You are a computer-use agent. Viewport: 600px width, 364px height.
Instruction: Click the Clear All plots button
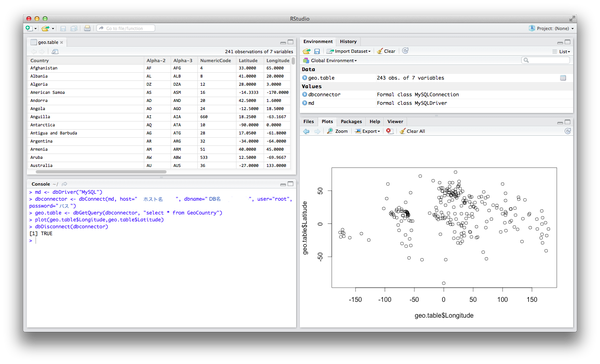coord(412,131)
